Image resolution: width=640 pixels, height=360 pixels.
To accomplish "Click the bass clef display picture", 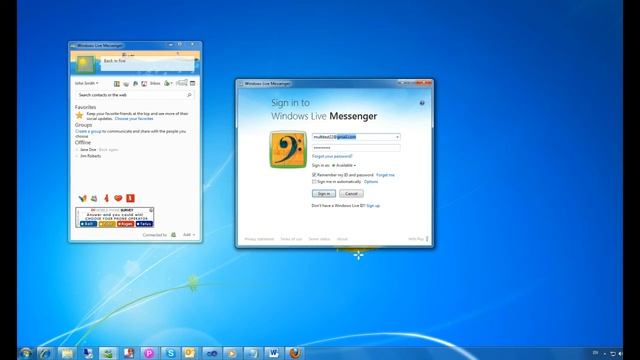I will pyautogui.click(x=288, y=149).
